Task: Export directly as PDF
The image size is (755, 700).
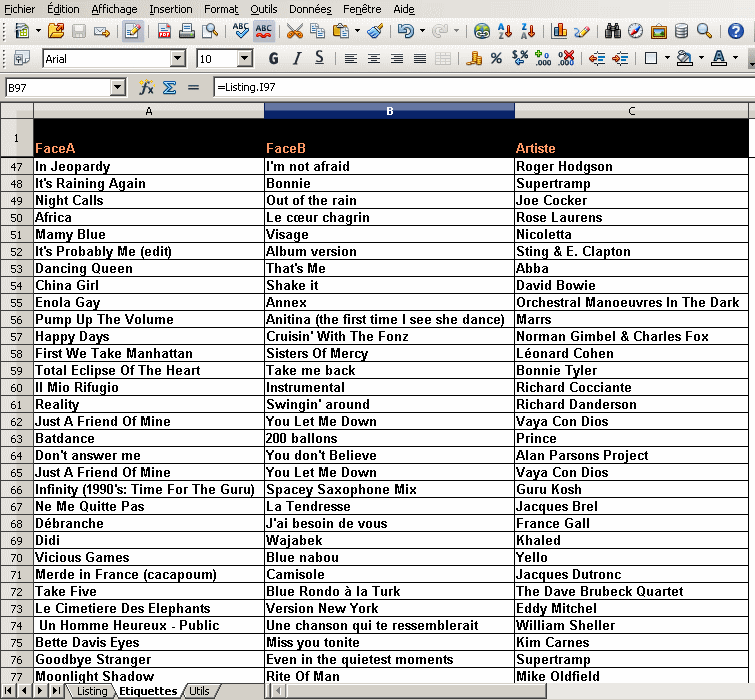Action: [164, 31]
